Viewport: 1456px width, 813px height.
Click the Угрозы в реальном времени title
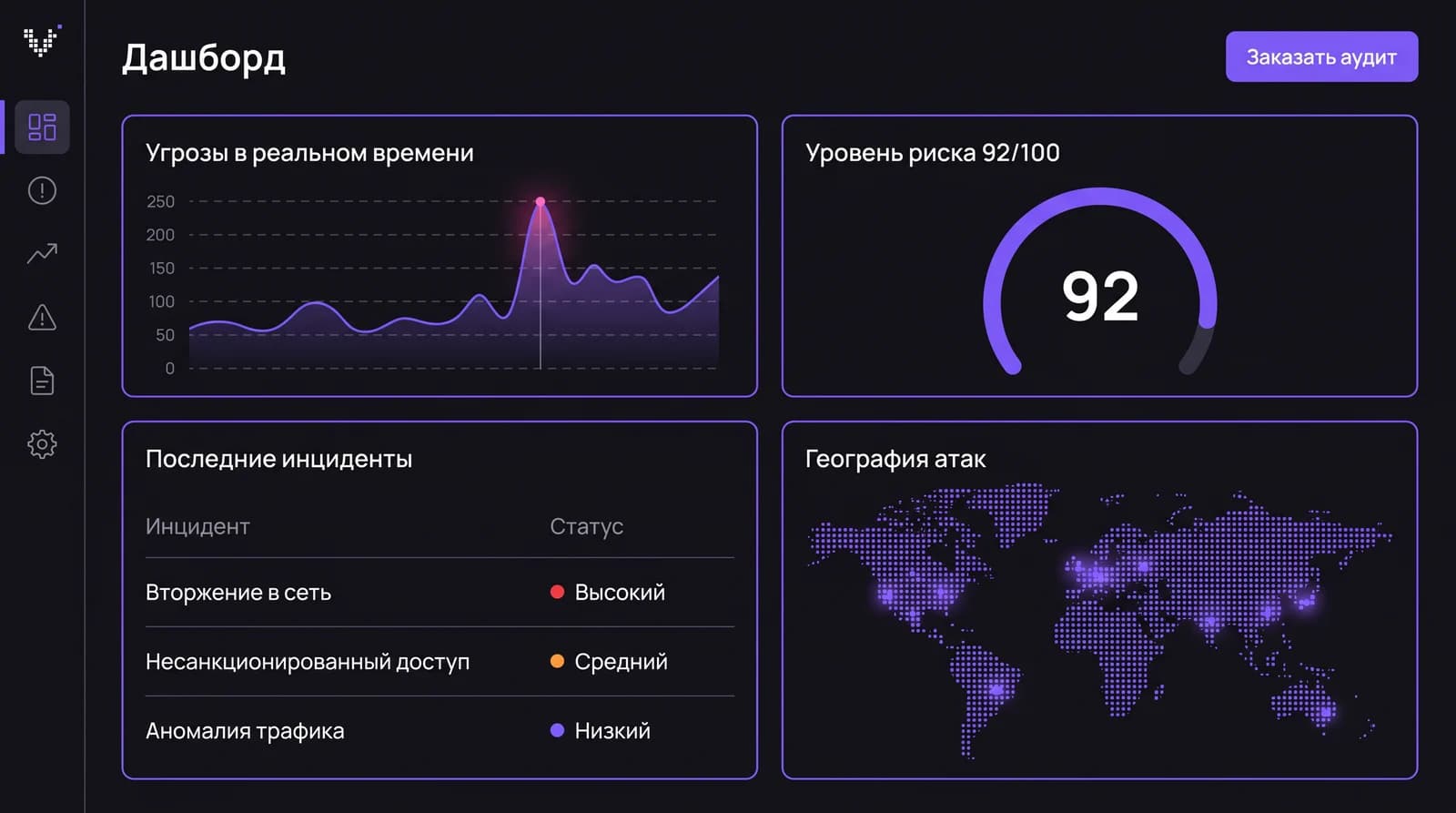coord(309,153)
